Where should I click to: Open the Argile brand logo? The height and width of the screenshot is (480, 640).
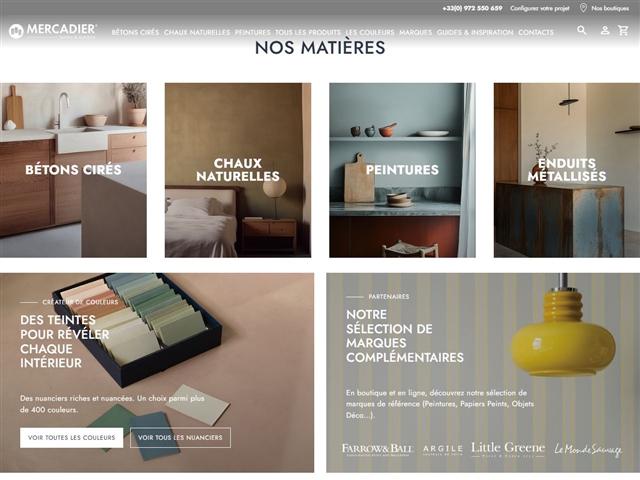[442, 450]
